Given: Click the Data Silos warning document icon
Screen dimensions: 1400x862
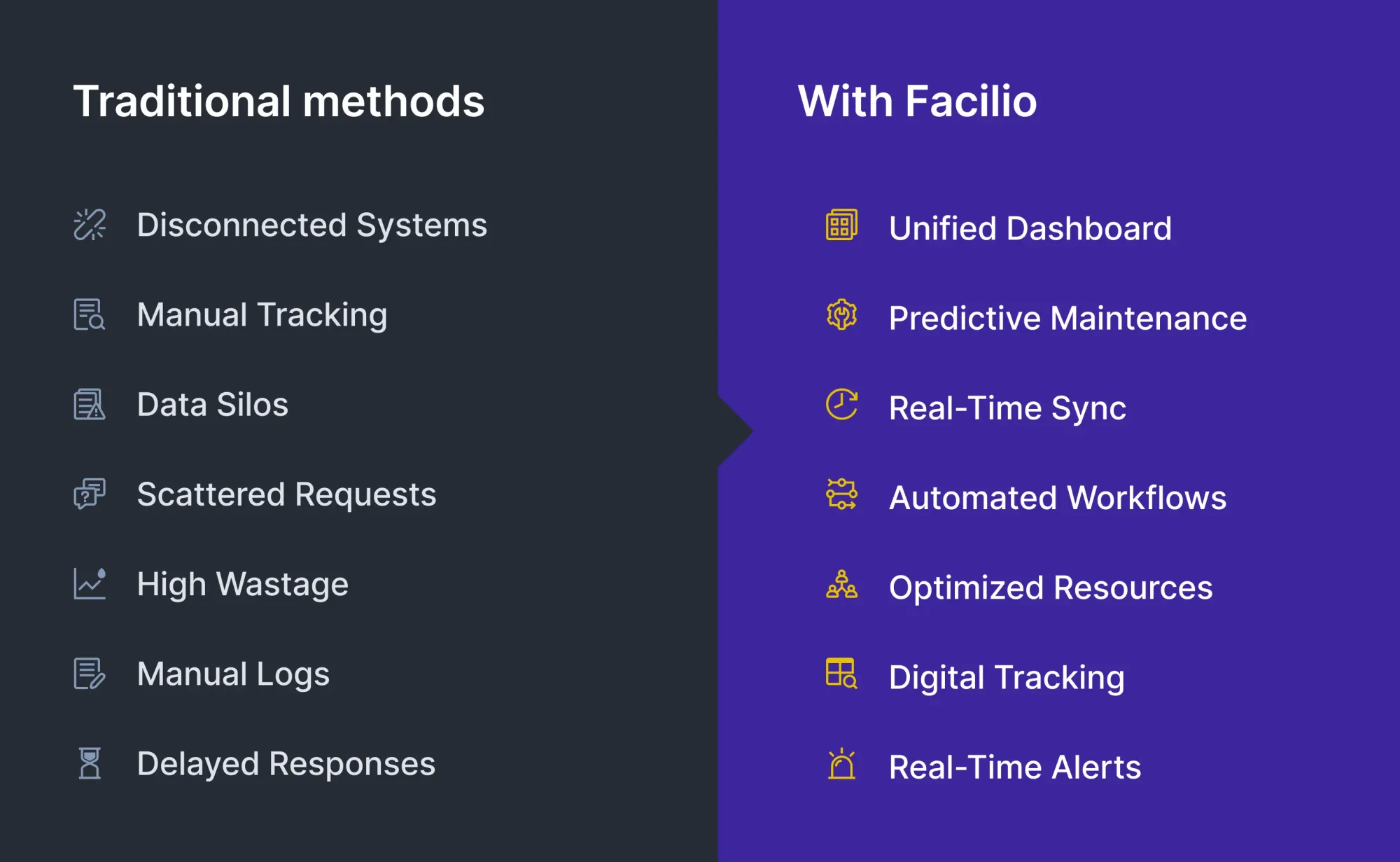Looking at the screenshot, I should pyautogui.click(x=90, y=404).
